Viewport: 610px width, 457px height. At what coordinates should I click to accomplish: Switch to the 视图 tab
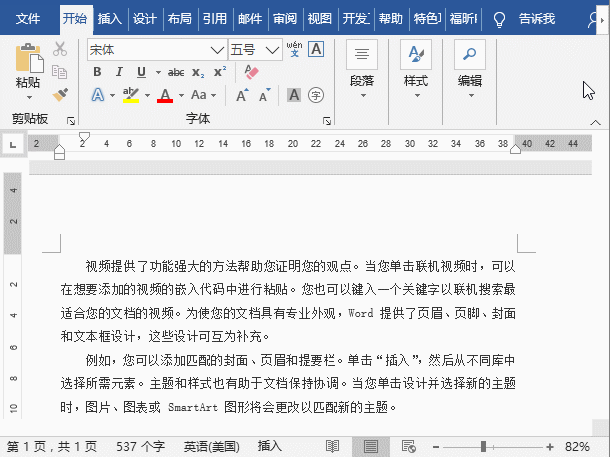319,18
